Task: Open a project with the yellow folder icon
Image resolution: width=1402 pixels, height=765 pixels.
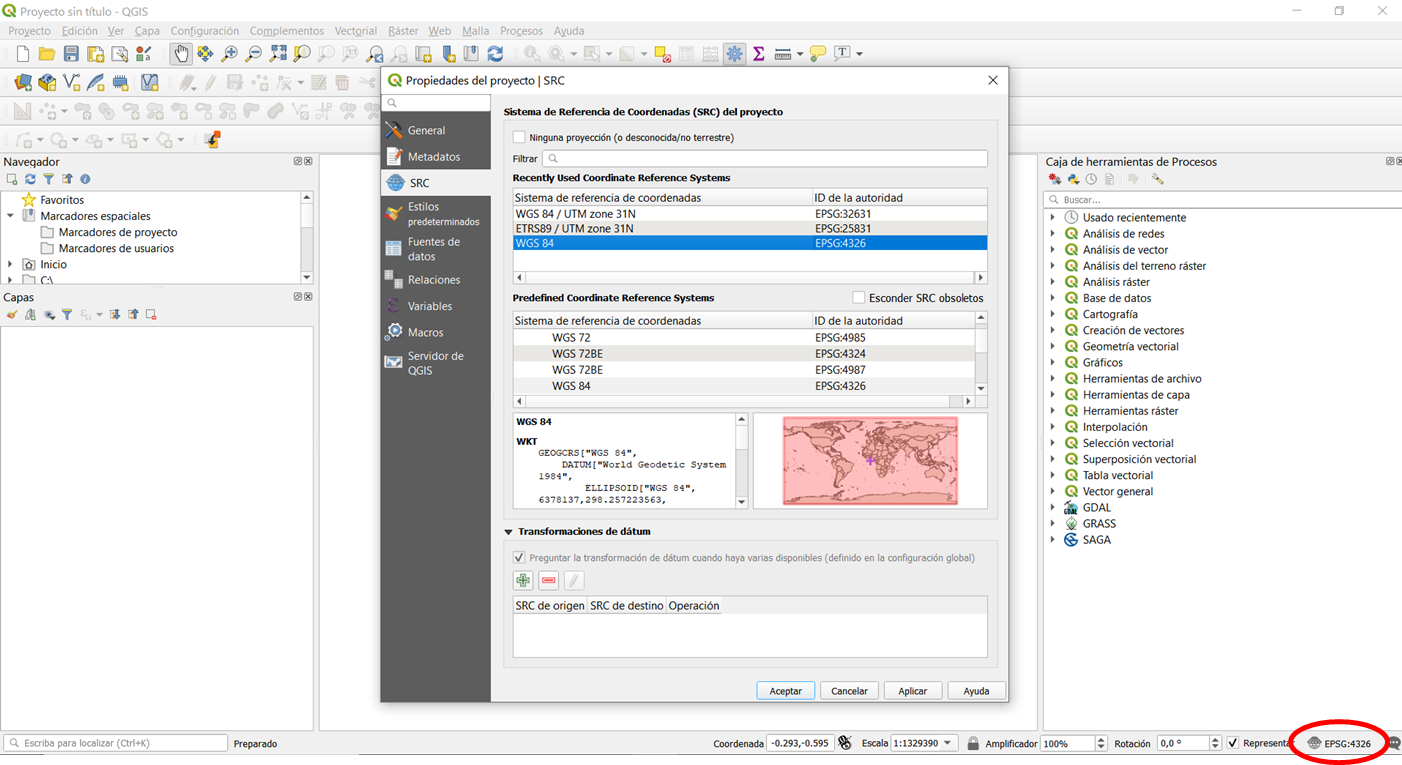Action: coord(46,54)
